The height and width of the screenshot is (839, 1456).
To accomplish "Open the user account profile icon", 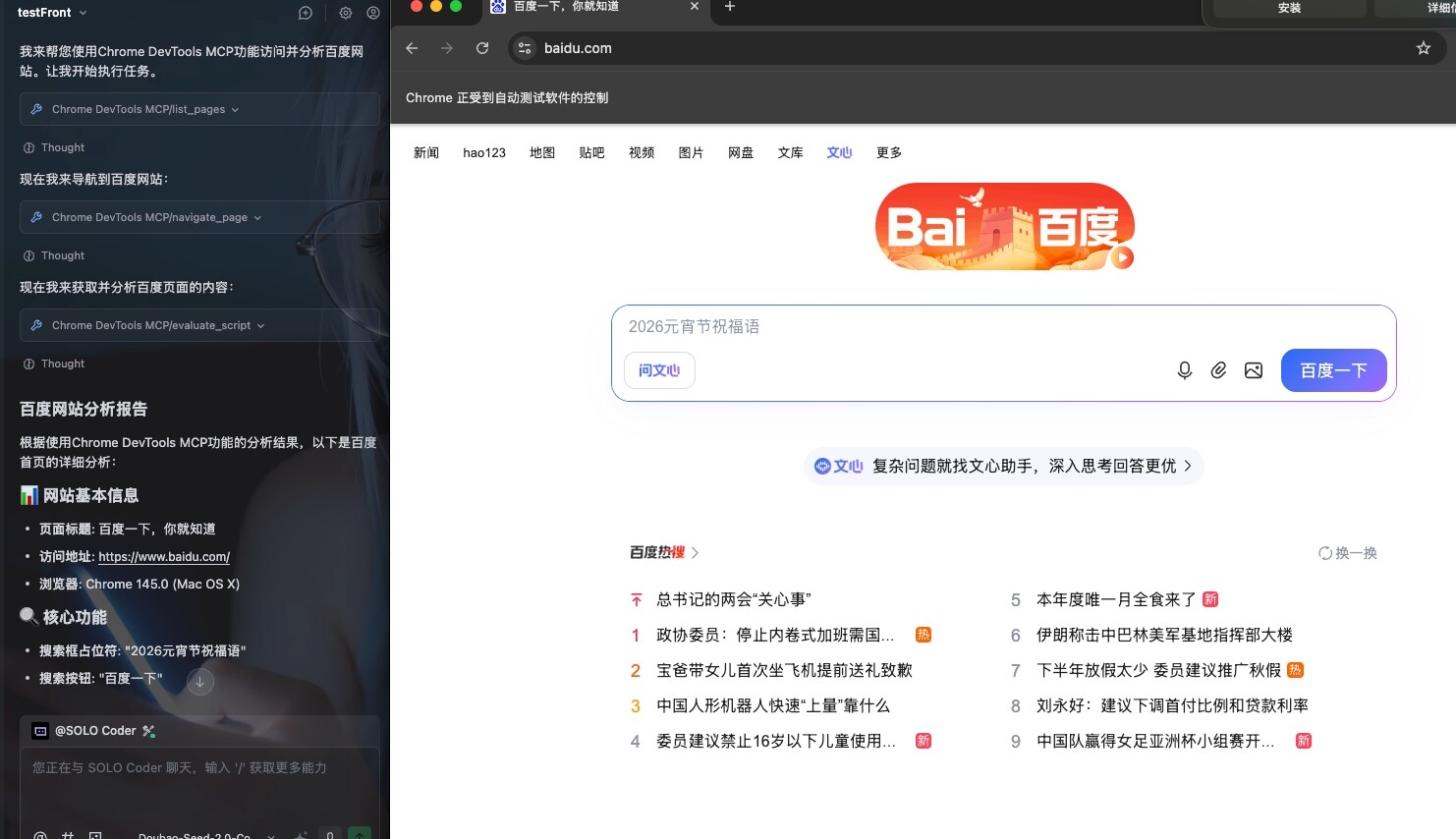I will [x=373, y=13].
